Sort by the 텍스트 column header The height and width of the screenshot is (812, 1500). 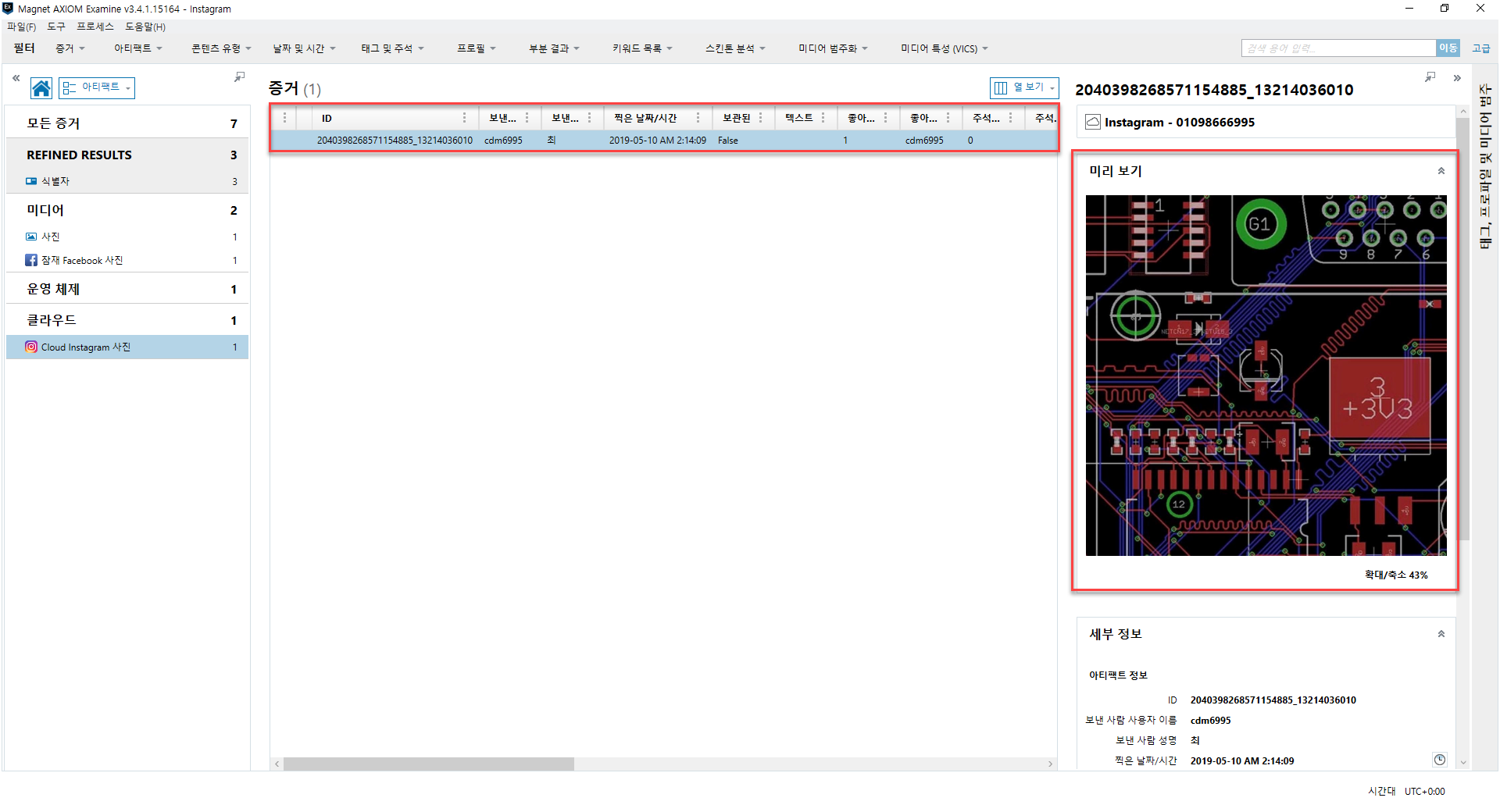pyautogui.click(x=798, y=118)
